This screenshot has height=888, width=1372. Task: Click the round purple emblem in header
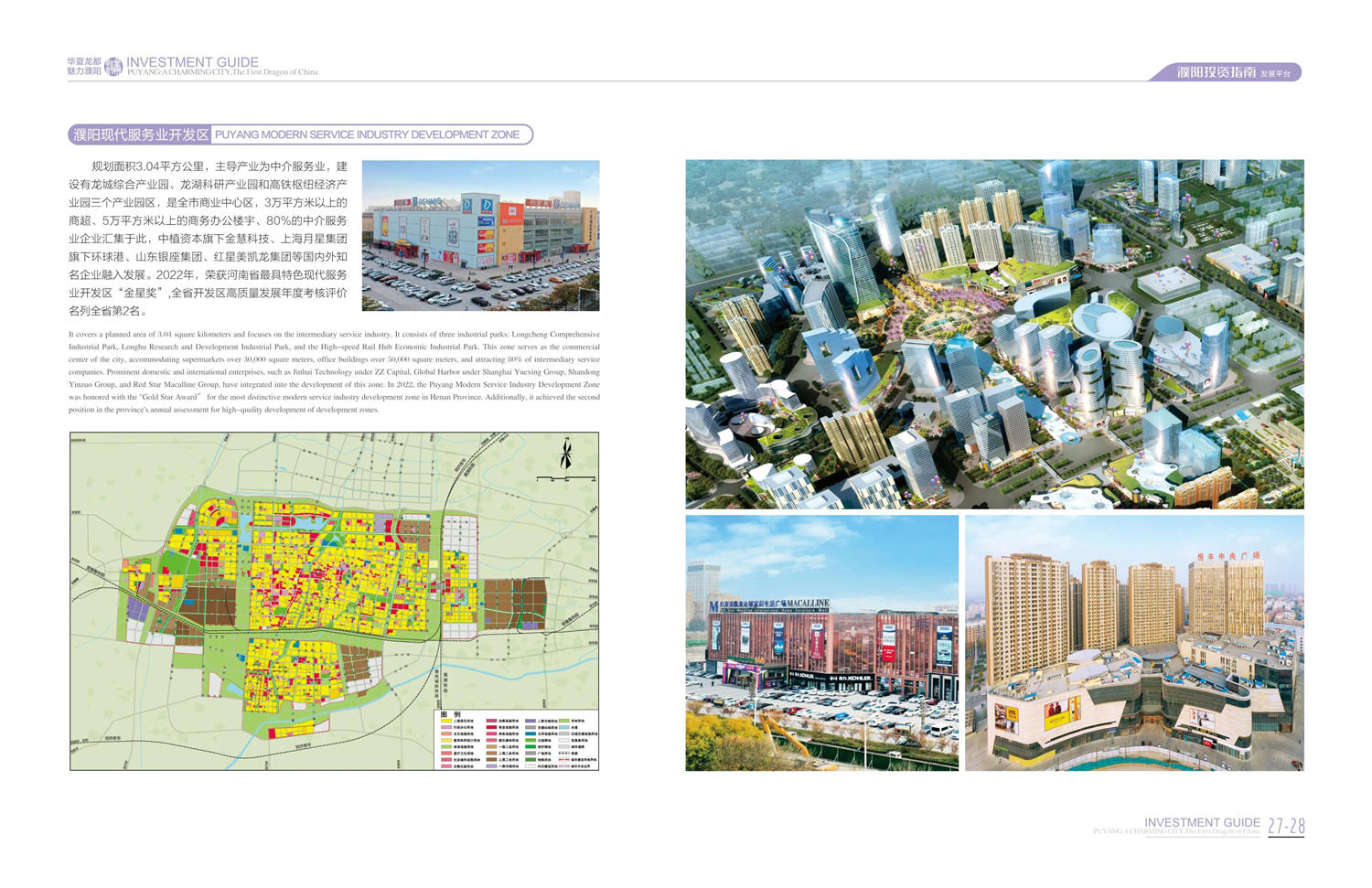[113, 66]
